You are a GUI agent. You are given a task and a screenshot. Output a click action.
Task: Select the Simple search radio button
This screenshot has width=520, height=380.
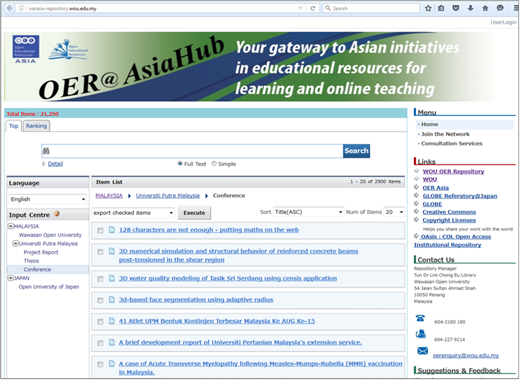214,164
